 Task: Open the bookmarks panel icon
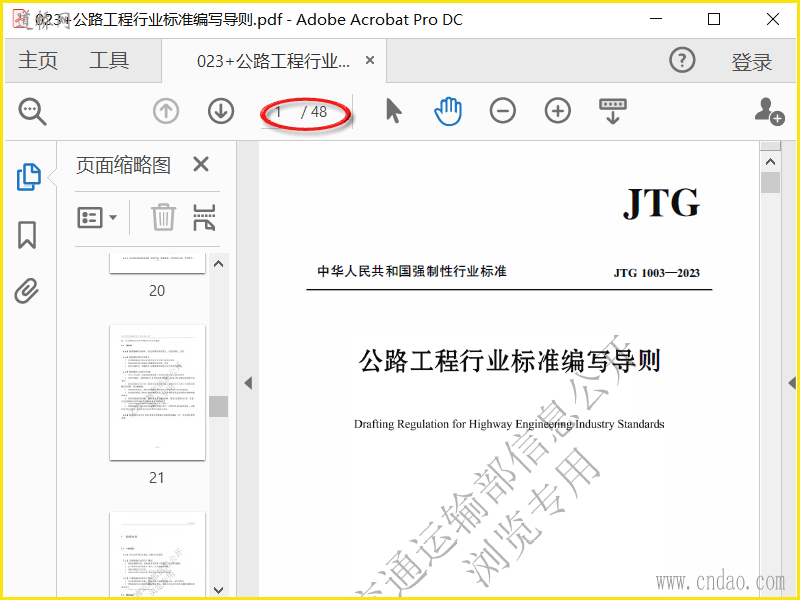tap(27, 235)
